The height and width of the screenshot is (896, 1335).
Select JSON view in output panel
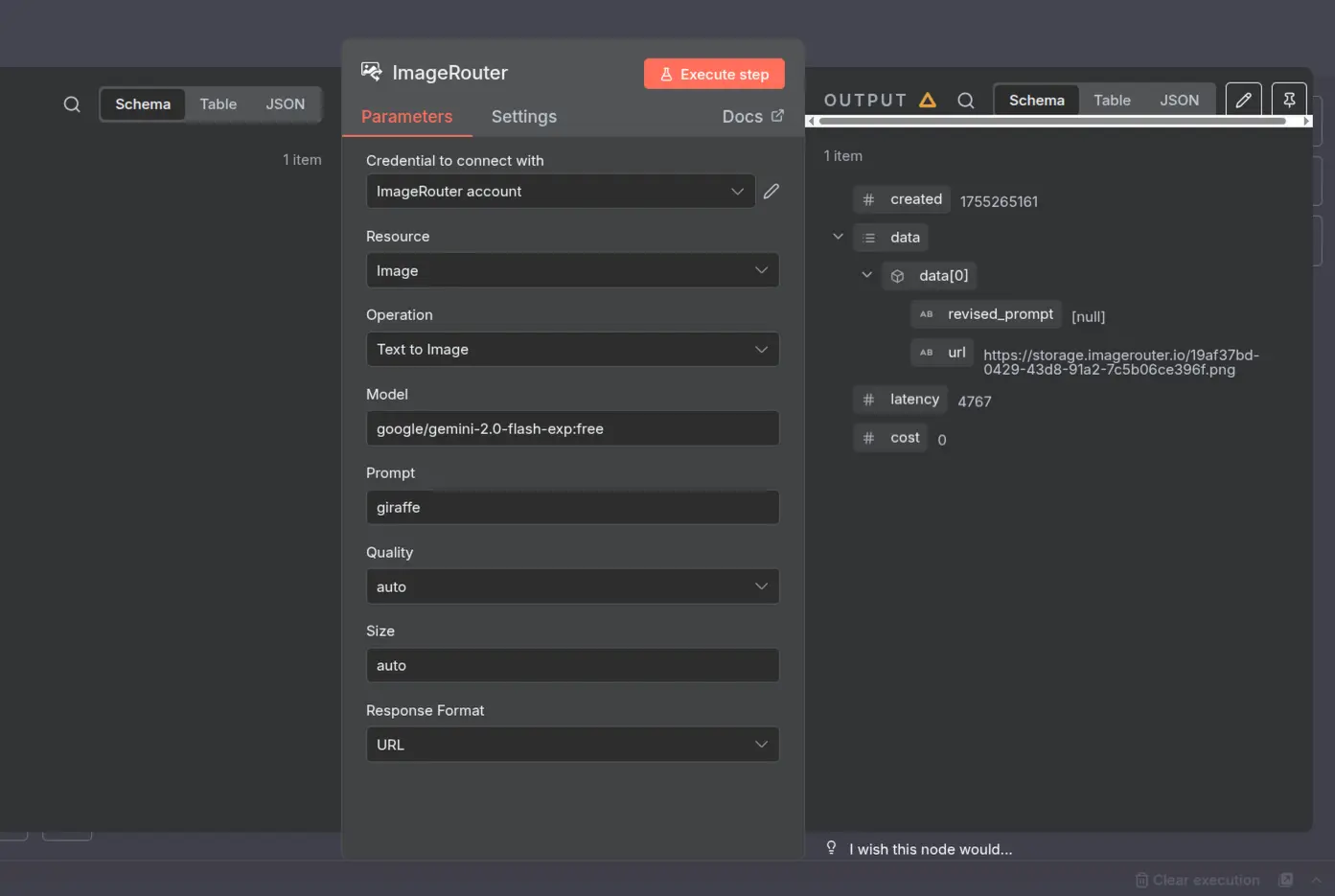coord(1180,101)
